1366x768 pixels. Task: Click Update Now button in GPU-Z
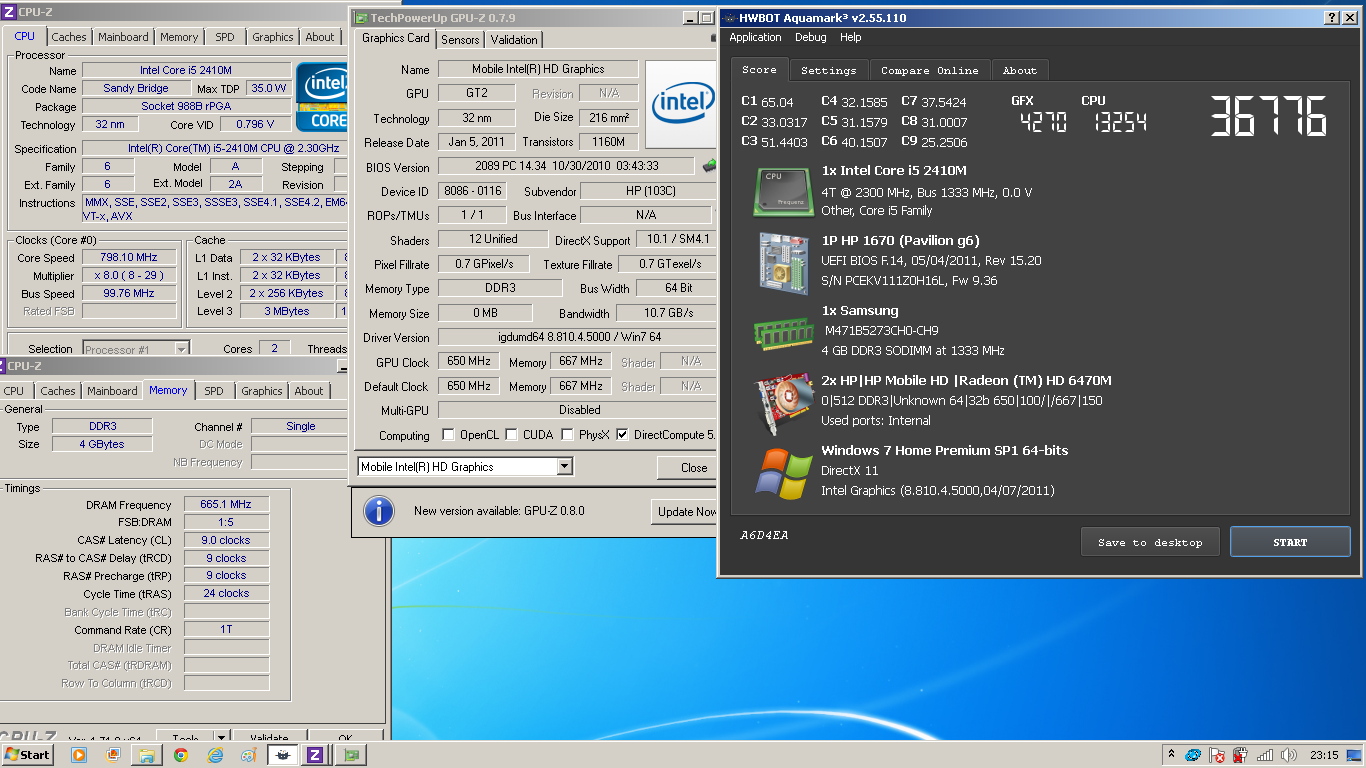tap(684, 511)
